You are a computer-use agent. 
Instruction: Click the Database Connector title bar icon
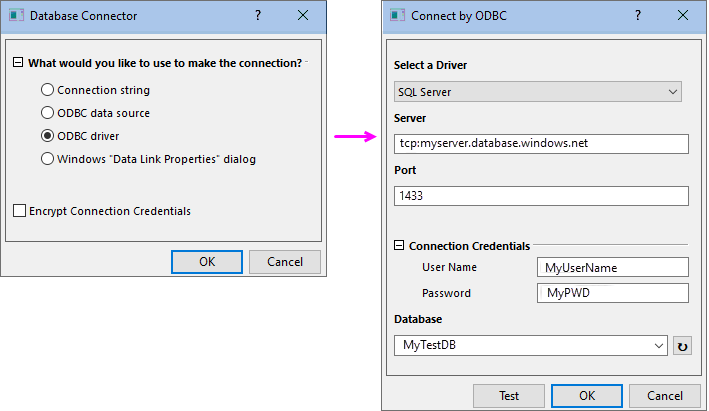[x=16, y=16]
